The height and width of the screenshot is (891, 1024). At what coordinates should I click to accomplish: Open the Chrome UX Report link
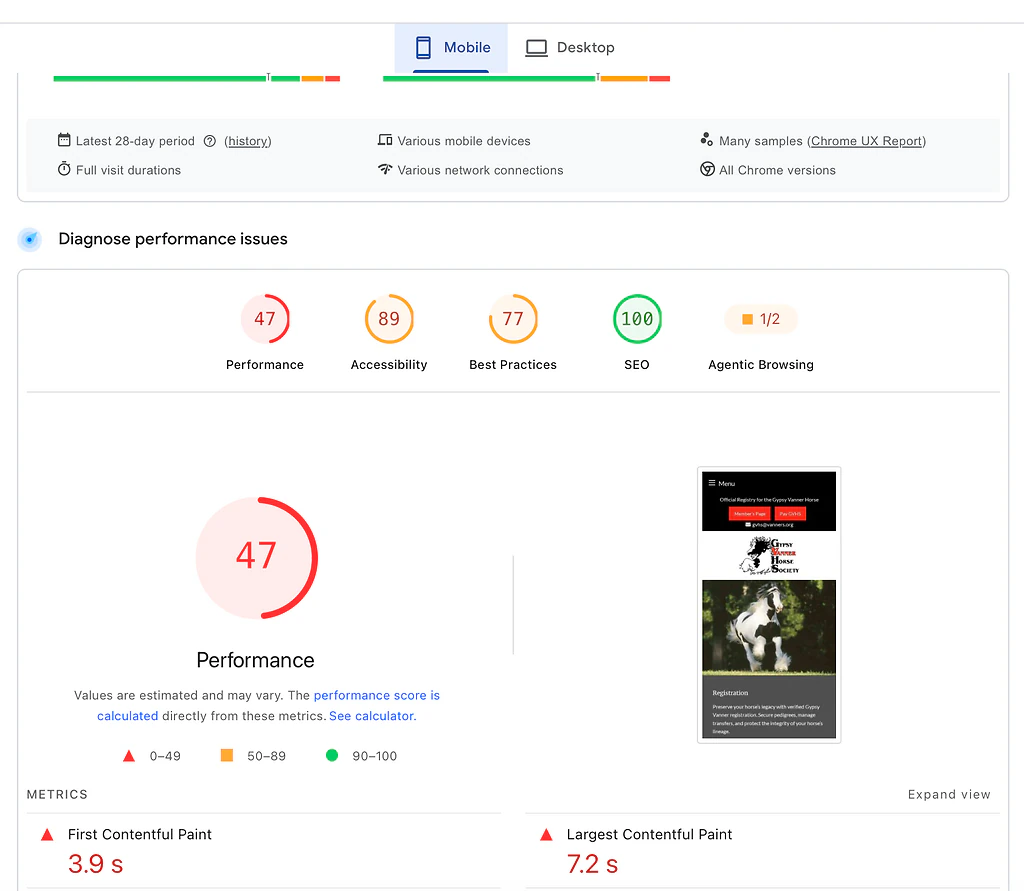tap(866, 141)
